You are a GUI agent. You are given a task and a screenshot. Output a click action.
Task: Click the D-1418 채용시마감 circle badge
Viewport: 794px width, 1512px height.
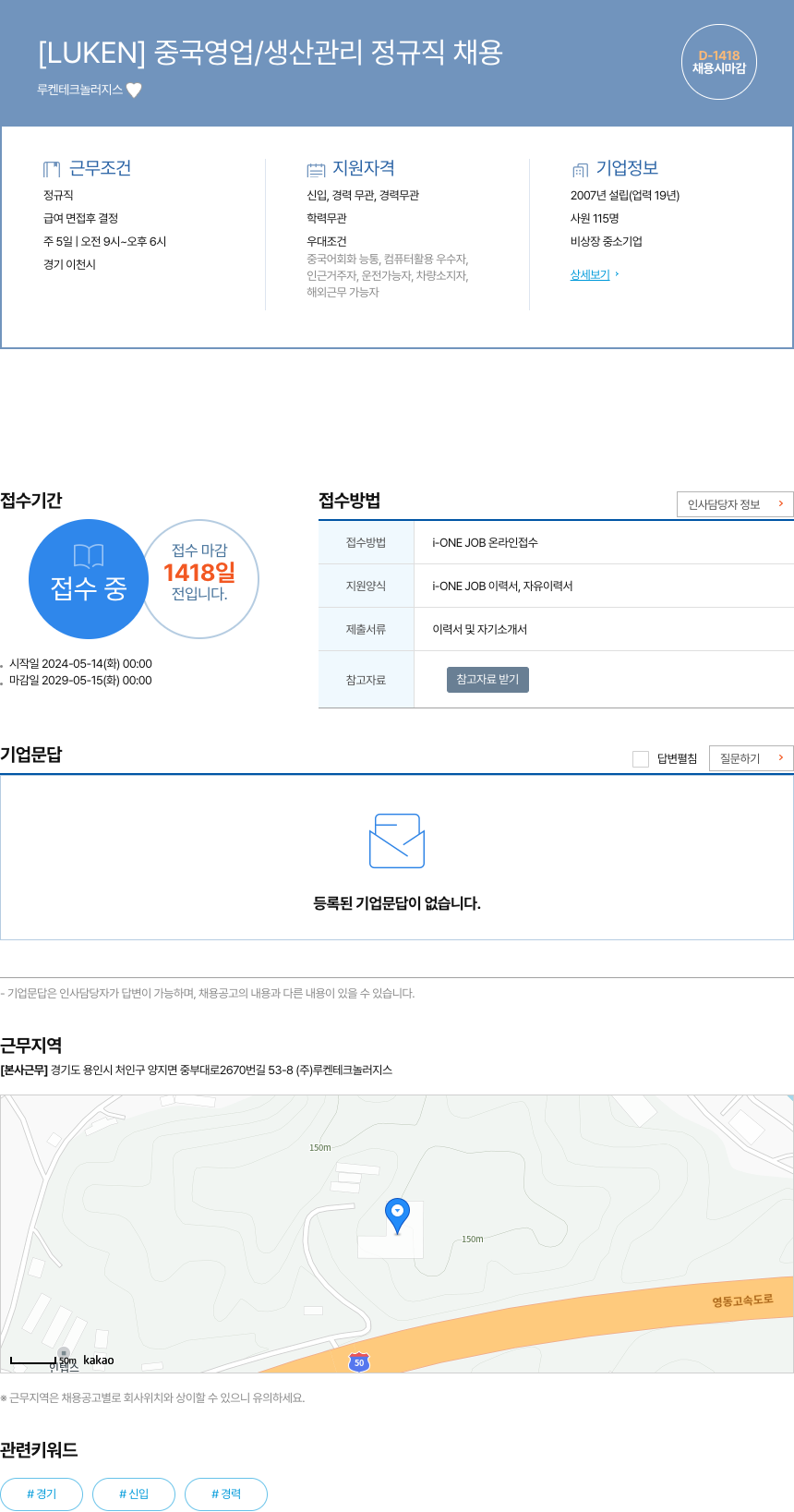(x=719, y=62)
